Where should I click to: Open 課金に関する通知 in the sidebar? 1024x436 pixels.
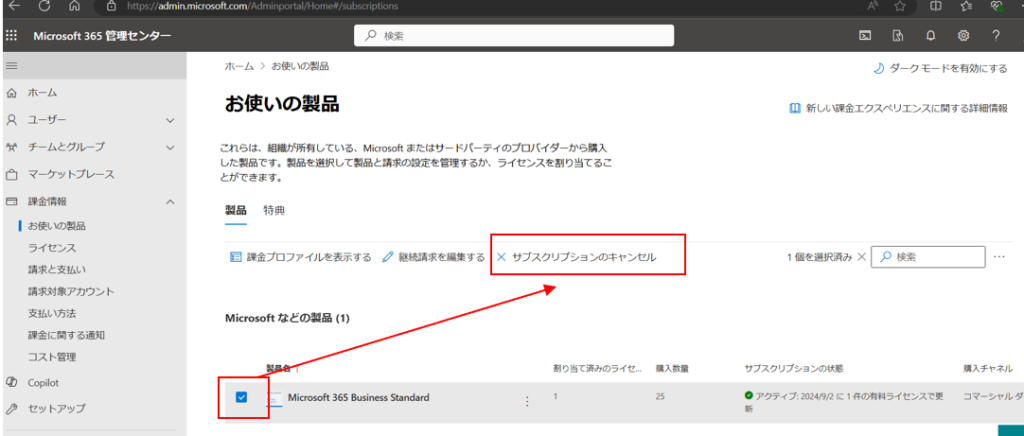pyautogui.click(x=66, y=335)
